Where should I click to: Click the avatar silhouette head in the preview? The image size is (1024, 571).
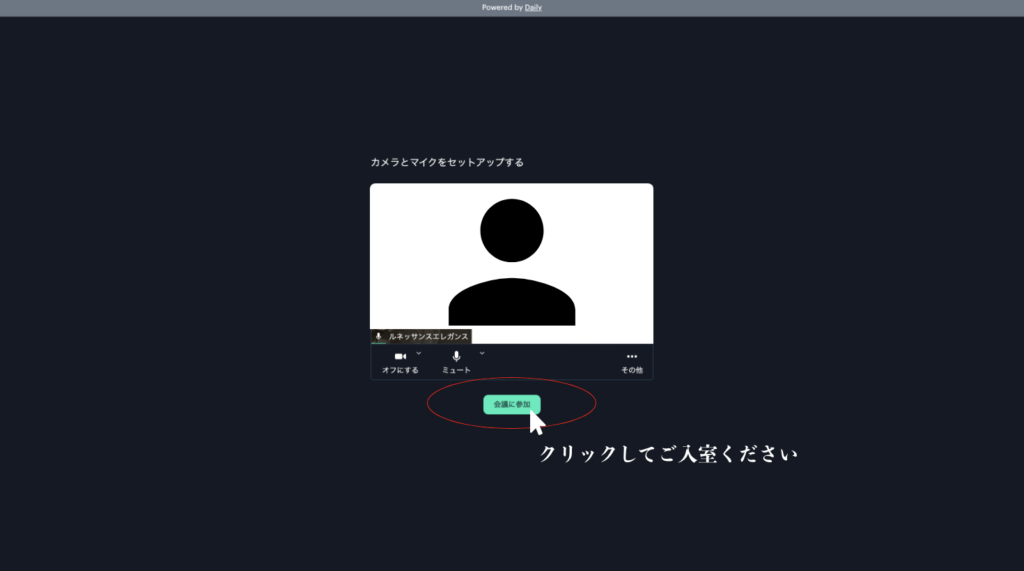pyautogui.click(x=511, y=230)
